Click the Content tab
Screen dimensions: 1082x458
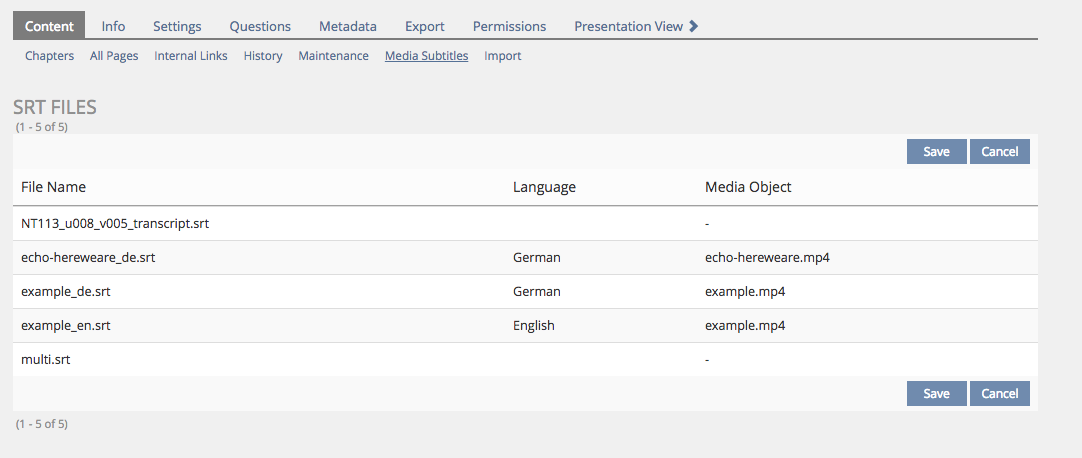tap(49, 26)
